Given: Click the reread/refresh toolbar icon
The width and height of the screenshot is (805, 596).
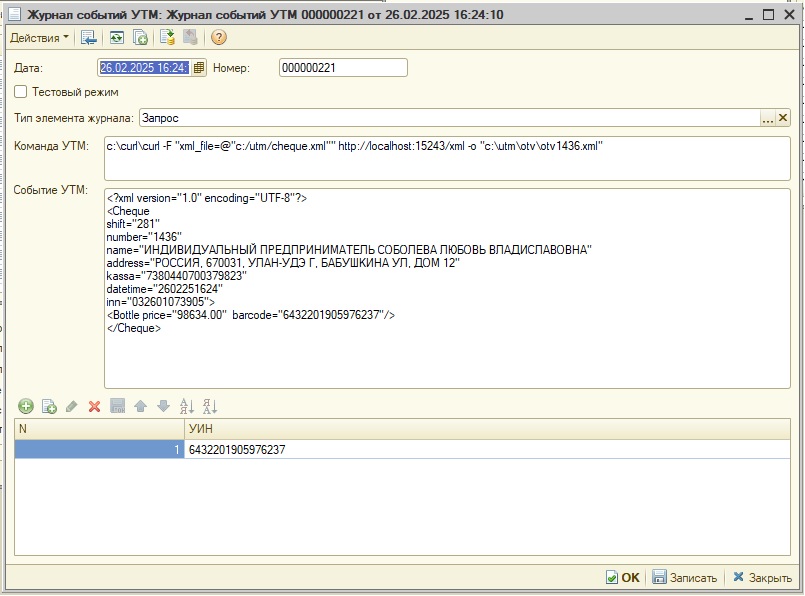Looking at the screenshot, I should click(117, 37).
